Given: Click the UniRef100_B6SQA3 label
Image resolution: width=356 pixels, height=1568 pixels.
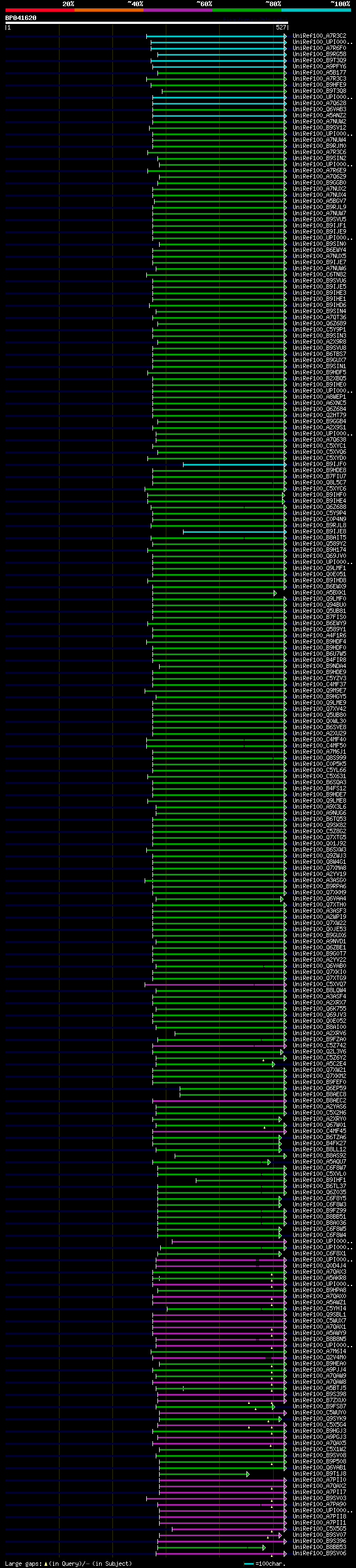Looking at the screenshot, I should click(319, 782).
